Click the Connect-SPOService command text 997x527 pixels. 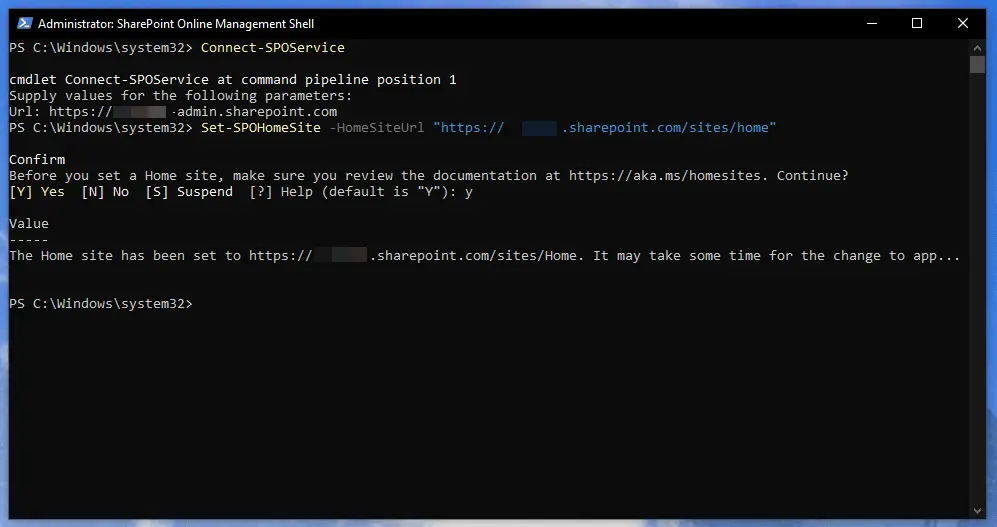point(273,48)
